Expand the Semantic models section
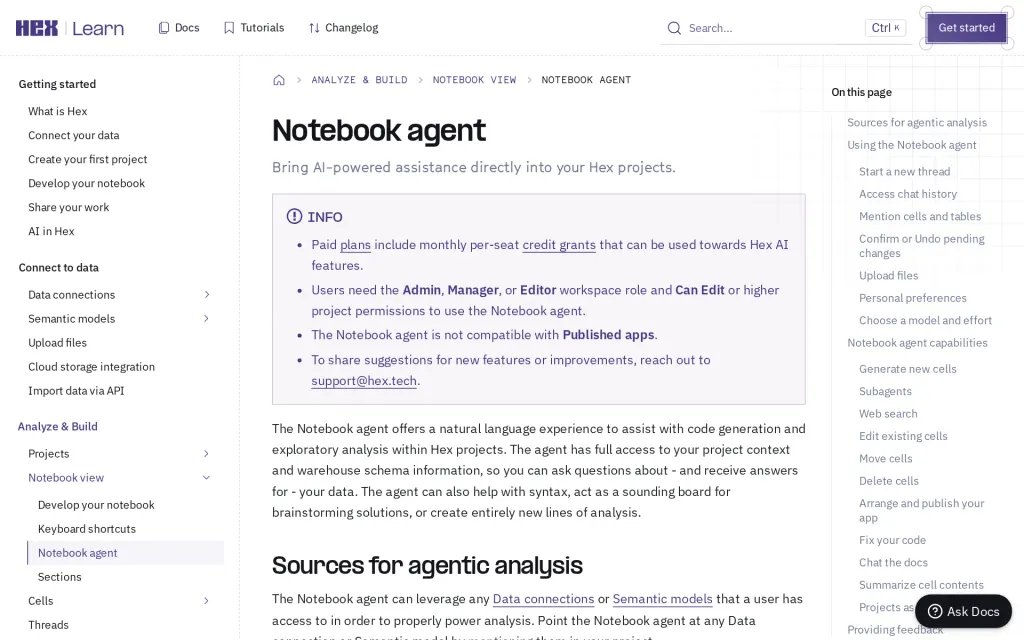The height and width of the screenshot is (640, 1024). [206, 319]
